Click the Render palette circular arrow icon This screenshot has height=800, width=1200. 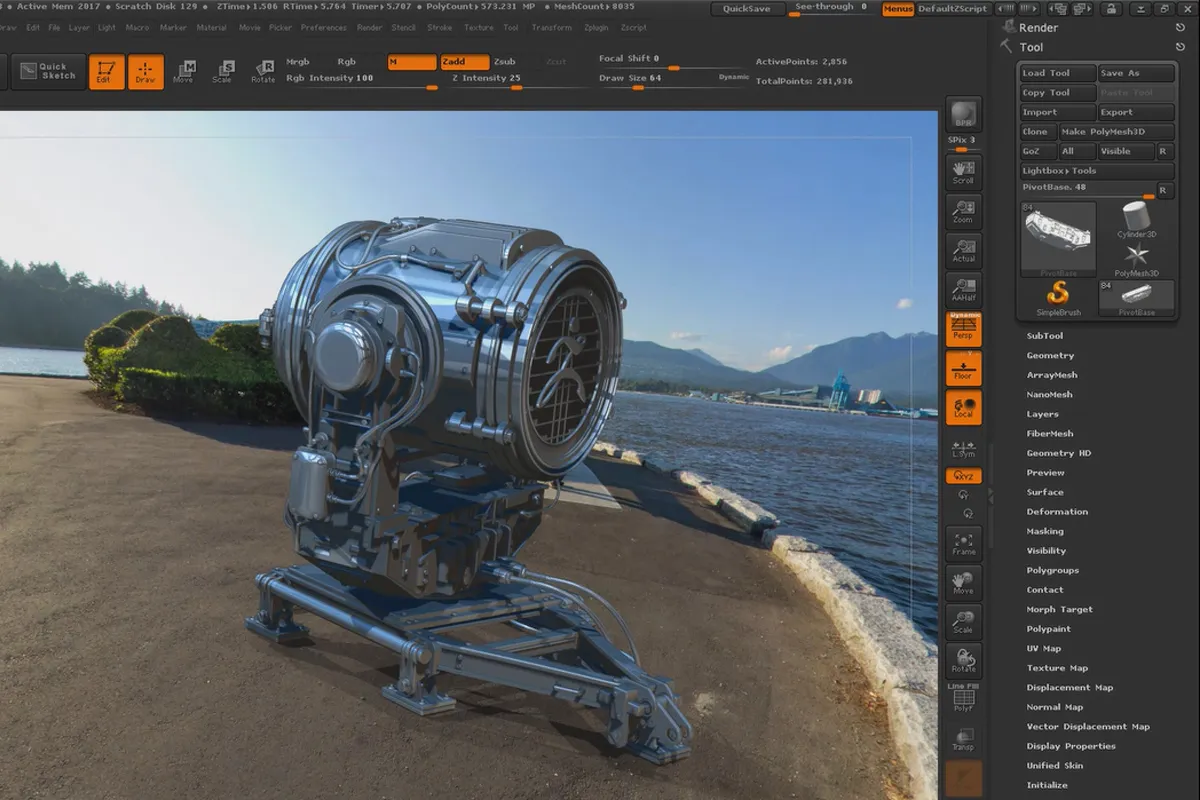pyautogui.click(x=1181, y=28)
